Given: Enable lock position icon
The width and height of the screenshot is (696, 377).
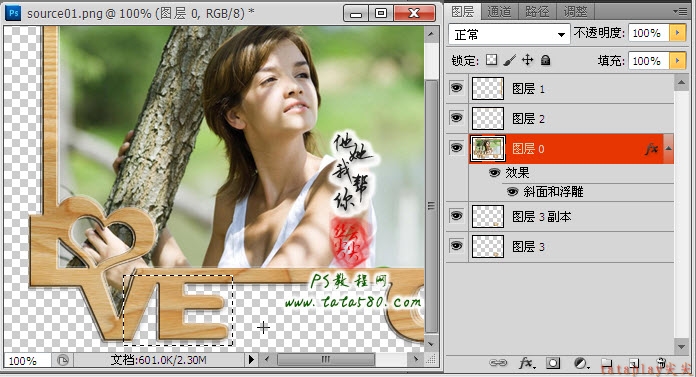Looking at the screenshot, I should coord(527,60).
